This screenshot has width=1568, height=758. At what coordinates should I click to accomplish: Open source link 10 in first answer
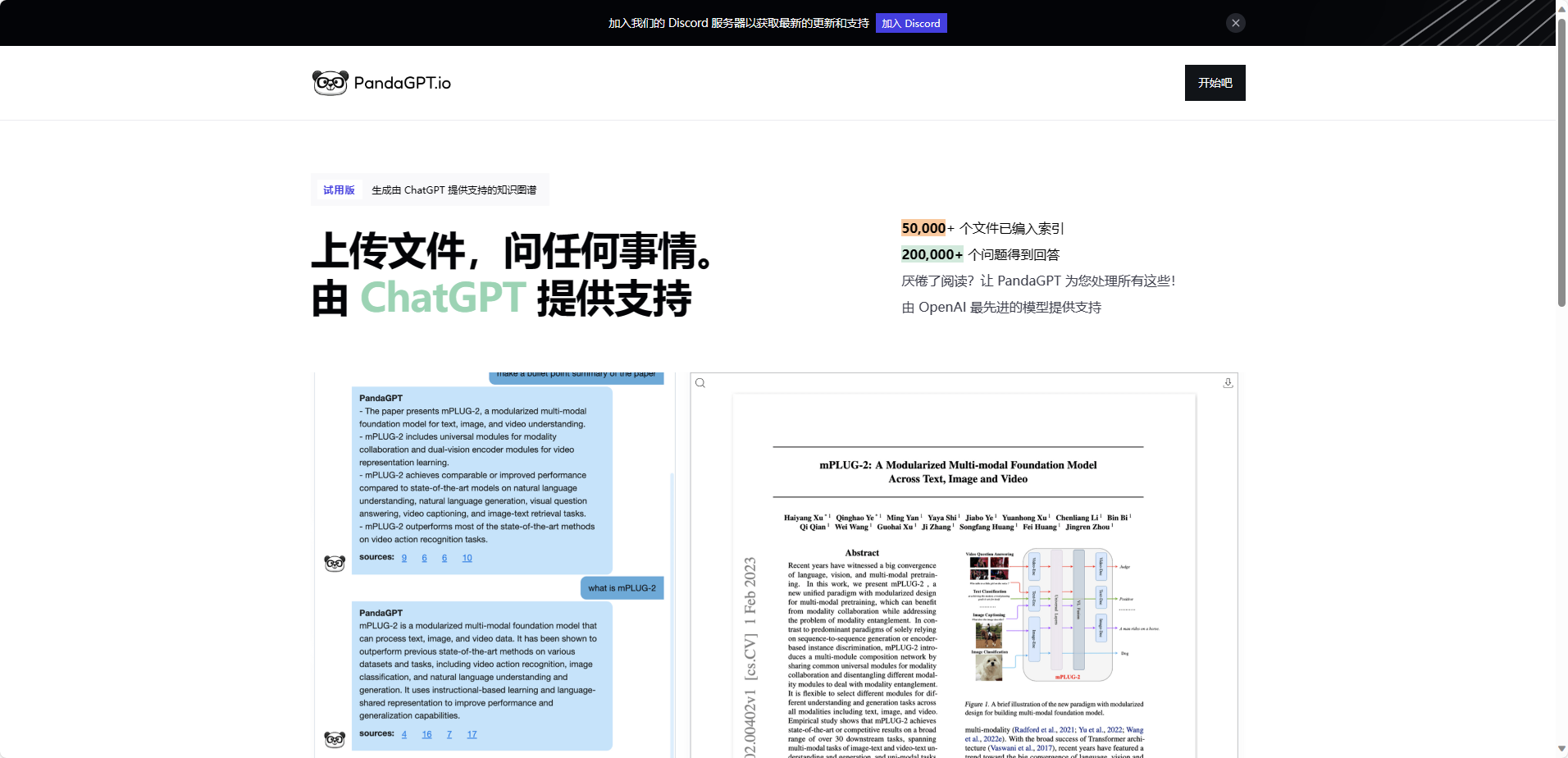[467, 558]
